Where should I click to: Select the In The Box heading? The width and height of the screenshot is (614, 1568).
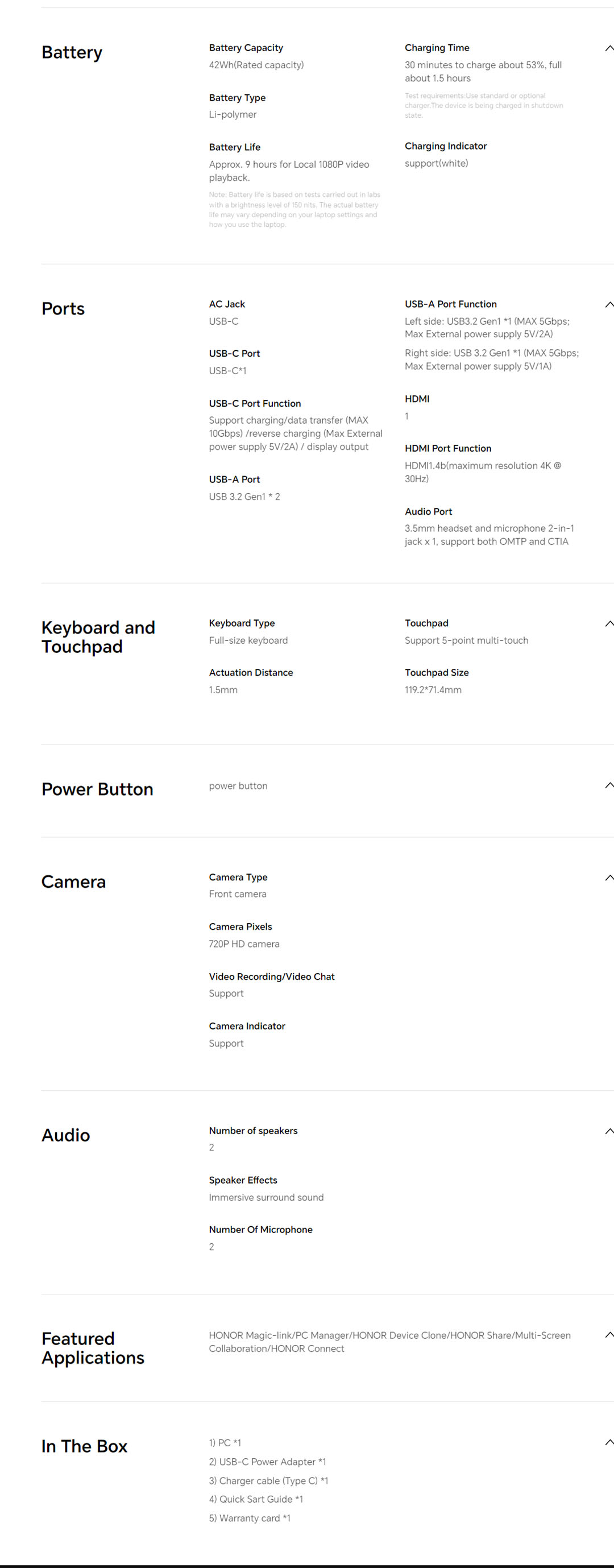click(85, 1447)
